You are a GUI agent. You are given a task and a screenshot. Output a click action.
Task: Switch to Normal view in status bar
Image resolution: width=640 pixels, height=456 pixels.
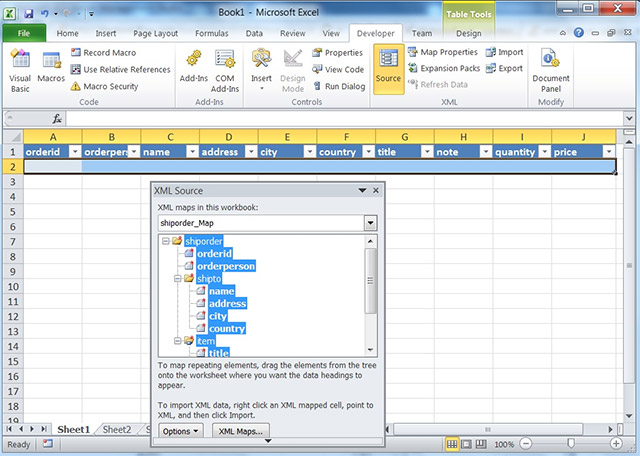[451, 444]
